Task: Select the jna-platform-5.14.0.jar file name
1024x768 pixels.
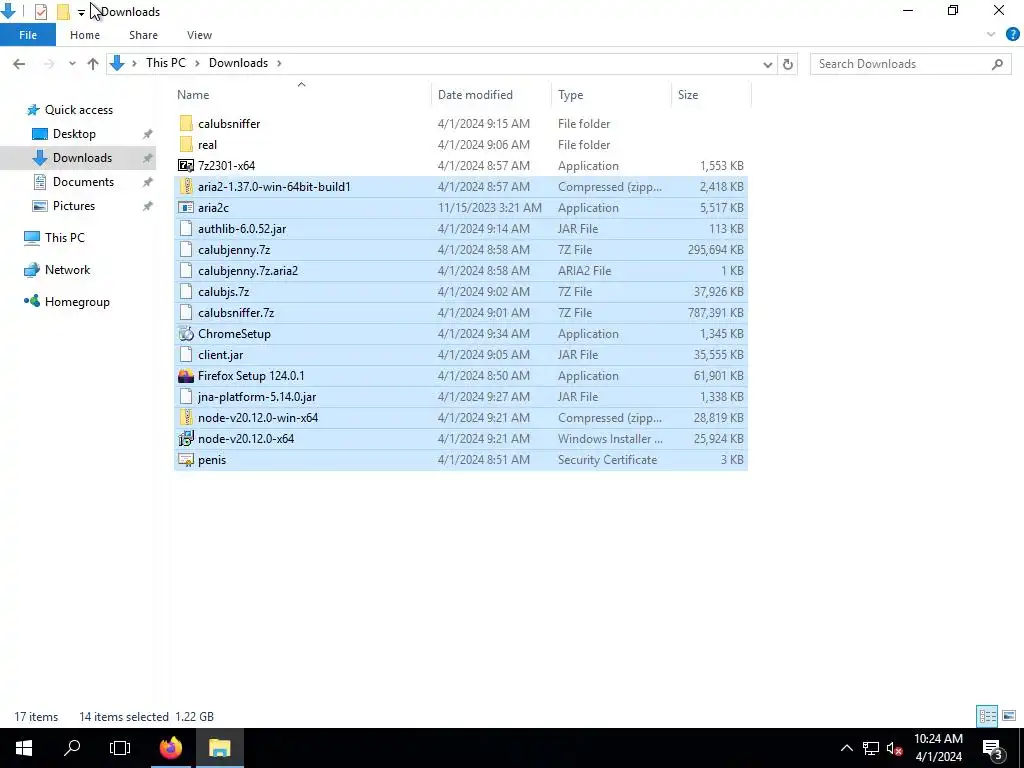Action: [x=257, y=397]
